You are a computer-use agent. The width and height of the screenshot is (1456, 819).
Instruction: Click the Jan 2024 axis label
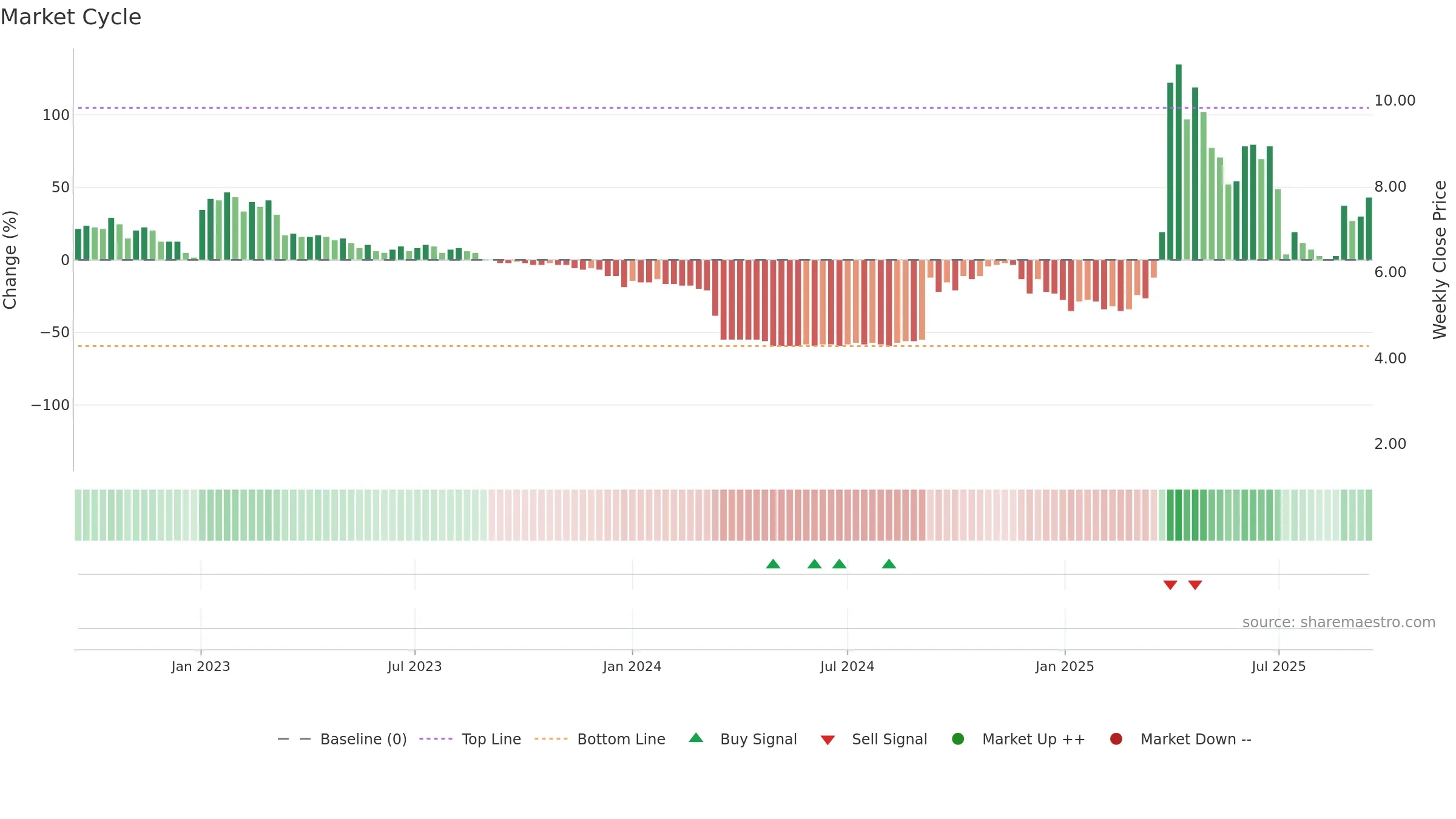(632, 666)
